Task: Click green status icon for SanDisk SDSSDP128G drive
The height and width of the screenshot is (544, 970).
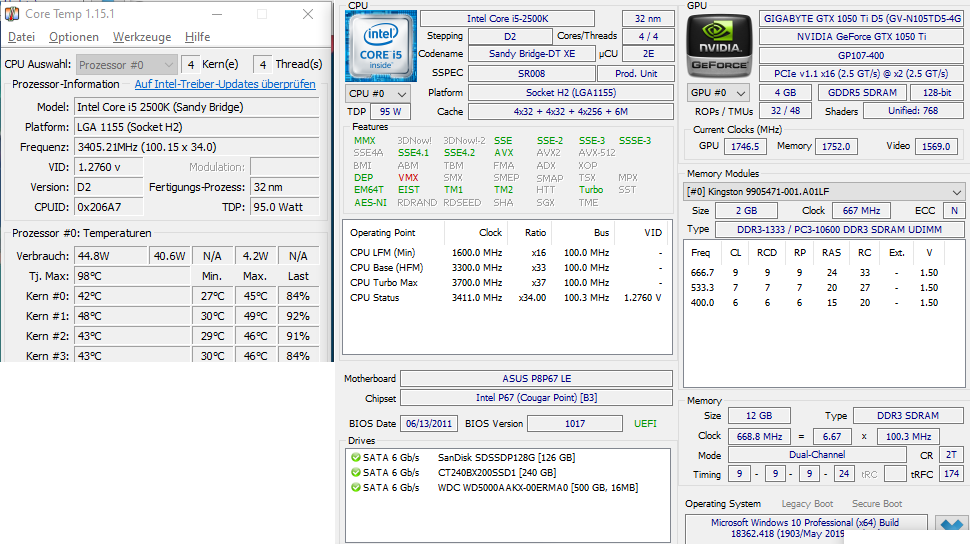Action: click(x=356, y=458)
